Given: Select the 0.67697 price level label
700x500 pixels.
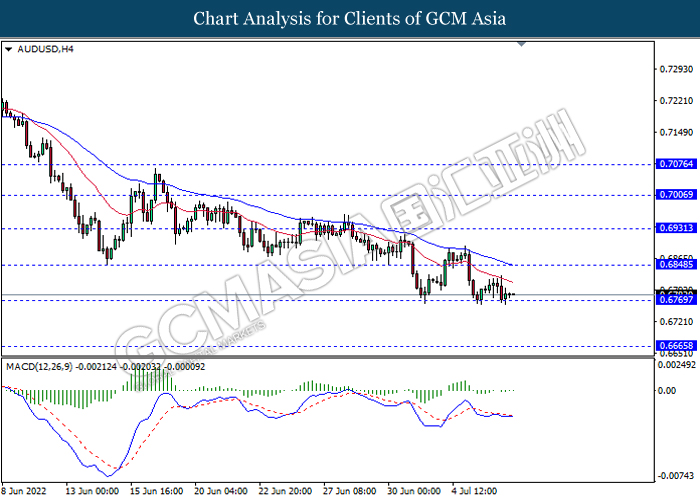Looking at the screenshot, I should tap(676, 300).
